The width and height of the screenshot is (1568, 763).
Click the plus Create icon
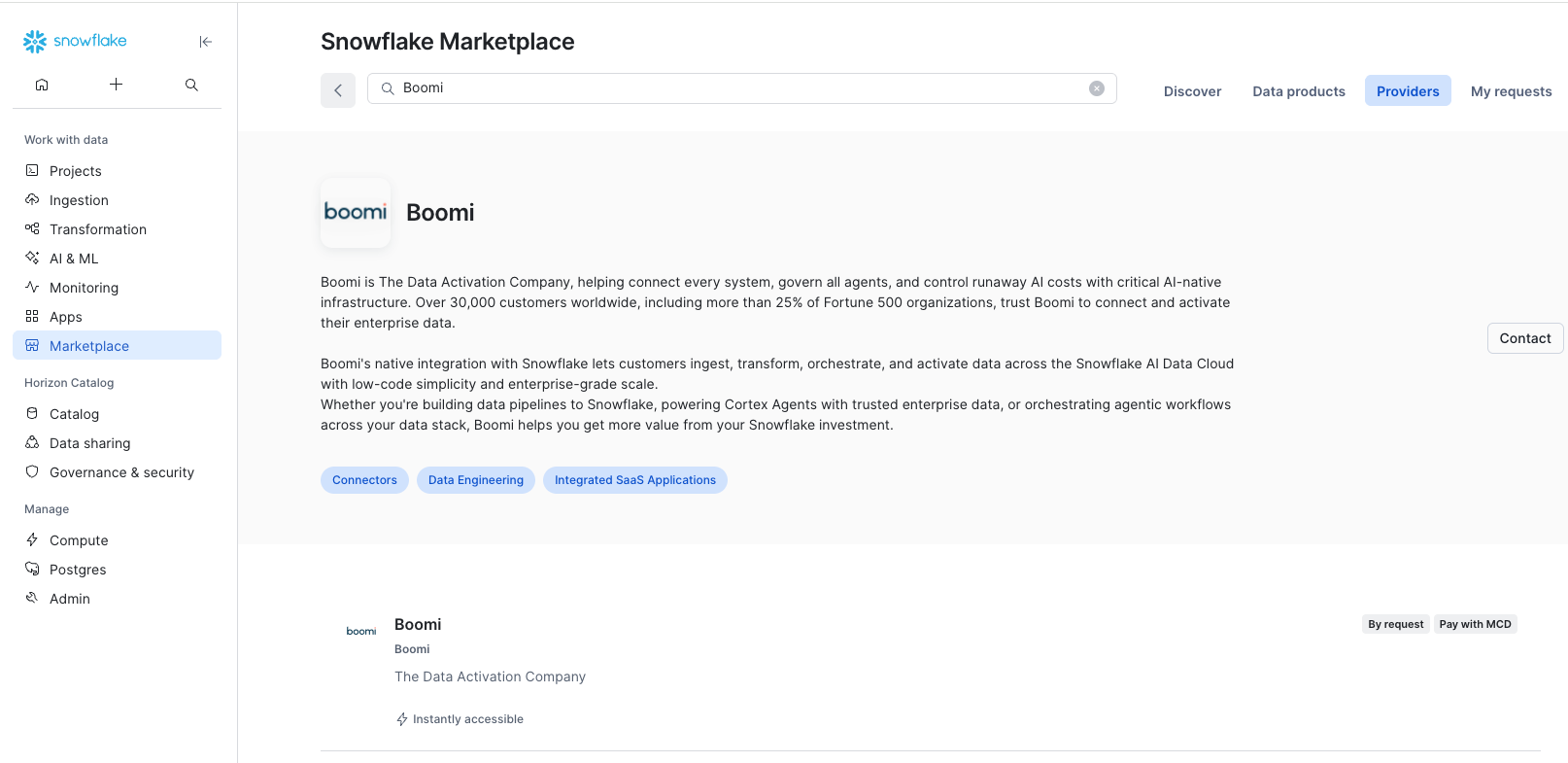116,85
